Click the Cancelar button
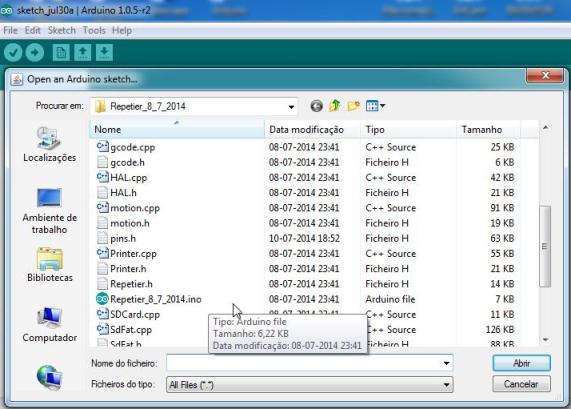This screenshot has height=409, width=571. 521,384
